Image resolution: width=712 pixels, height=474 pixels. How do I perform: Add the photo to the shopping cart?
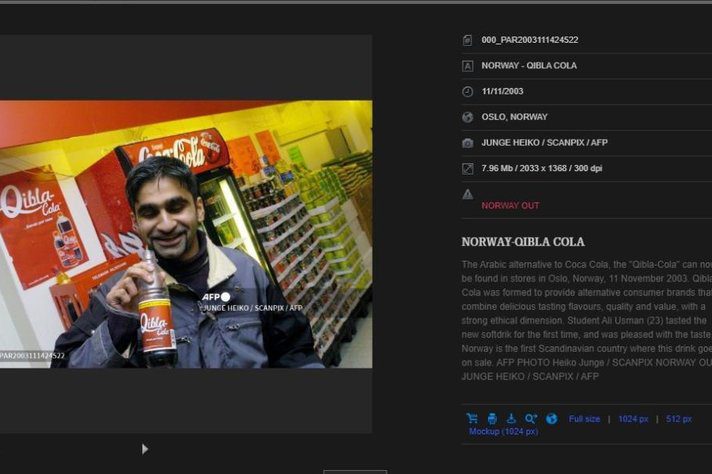(x=472, y=418)
